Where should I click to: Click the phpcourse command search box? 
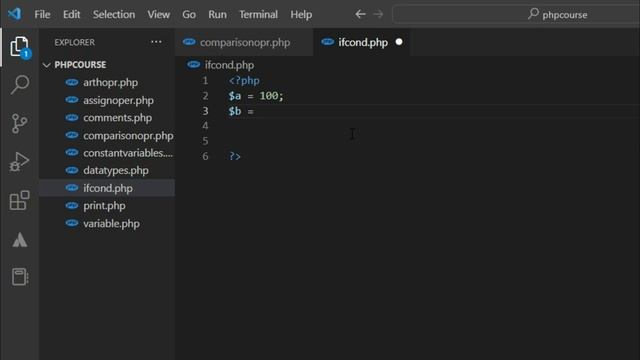click(516, 14)
